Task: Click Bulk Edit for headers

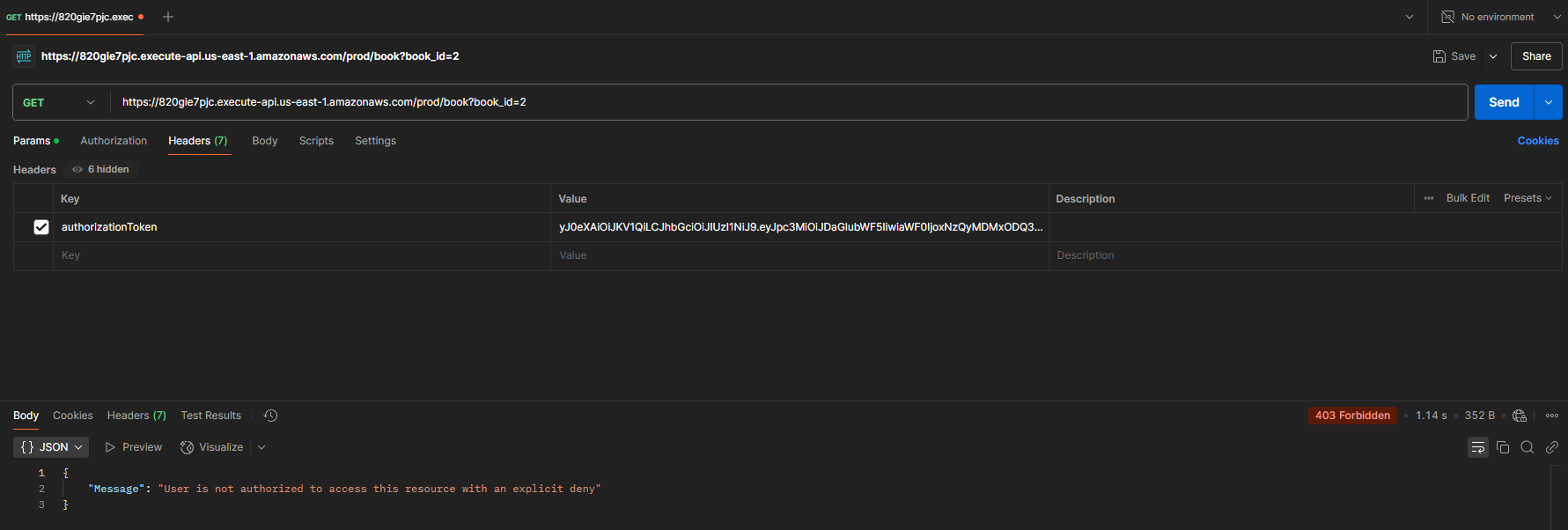Action: pyautogui.click(x=1468, y=198)
